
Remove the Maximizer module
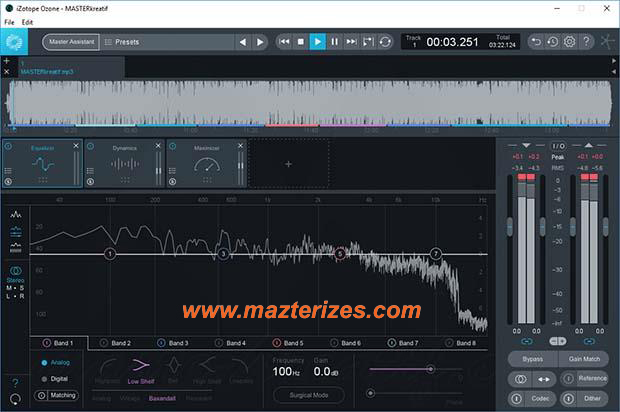coord(240,146)
